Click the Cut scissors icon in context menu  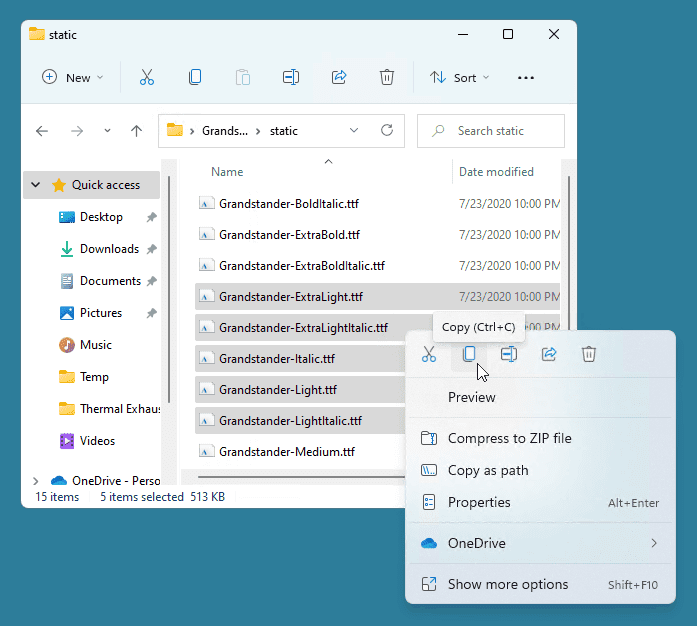pos(429,354)
